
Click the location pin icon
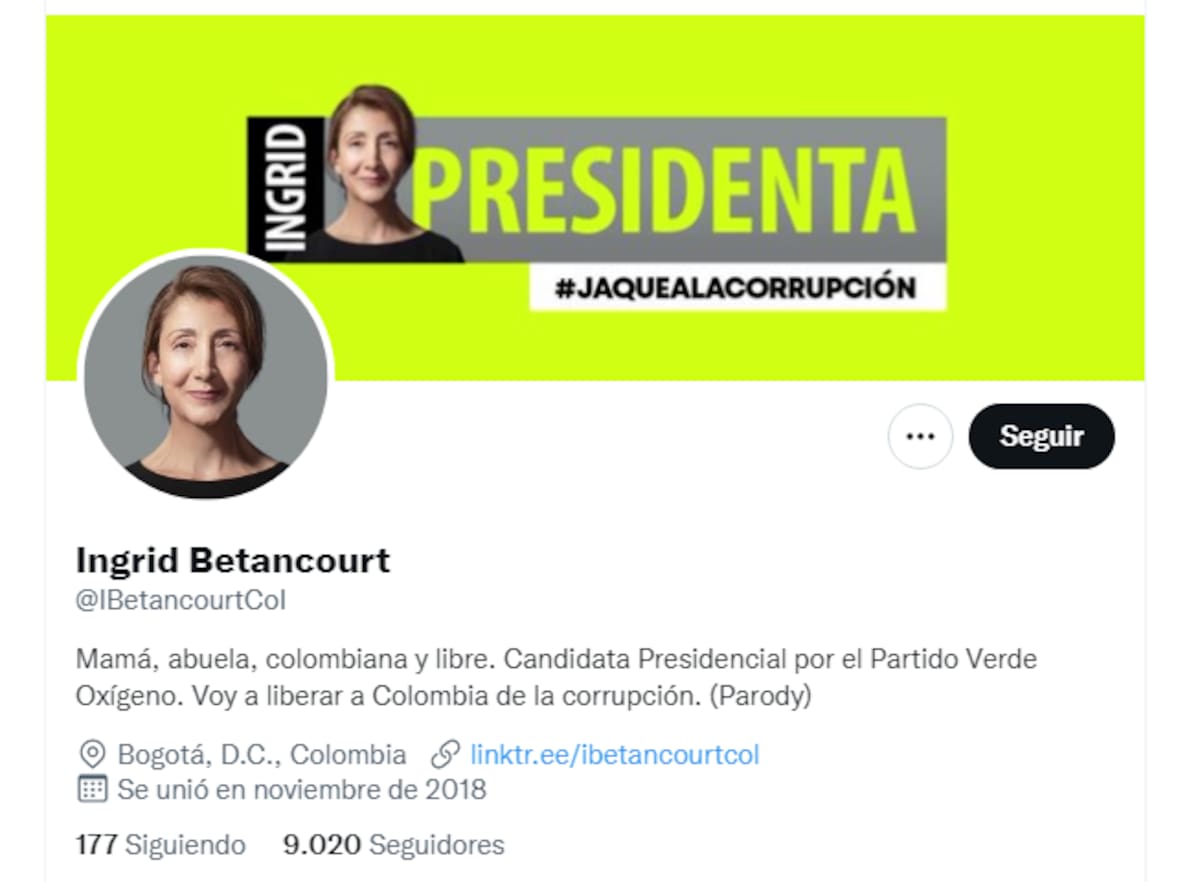tap(92, 754)
